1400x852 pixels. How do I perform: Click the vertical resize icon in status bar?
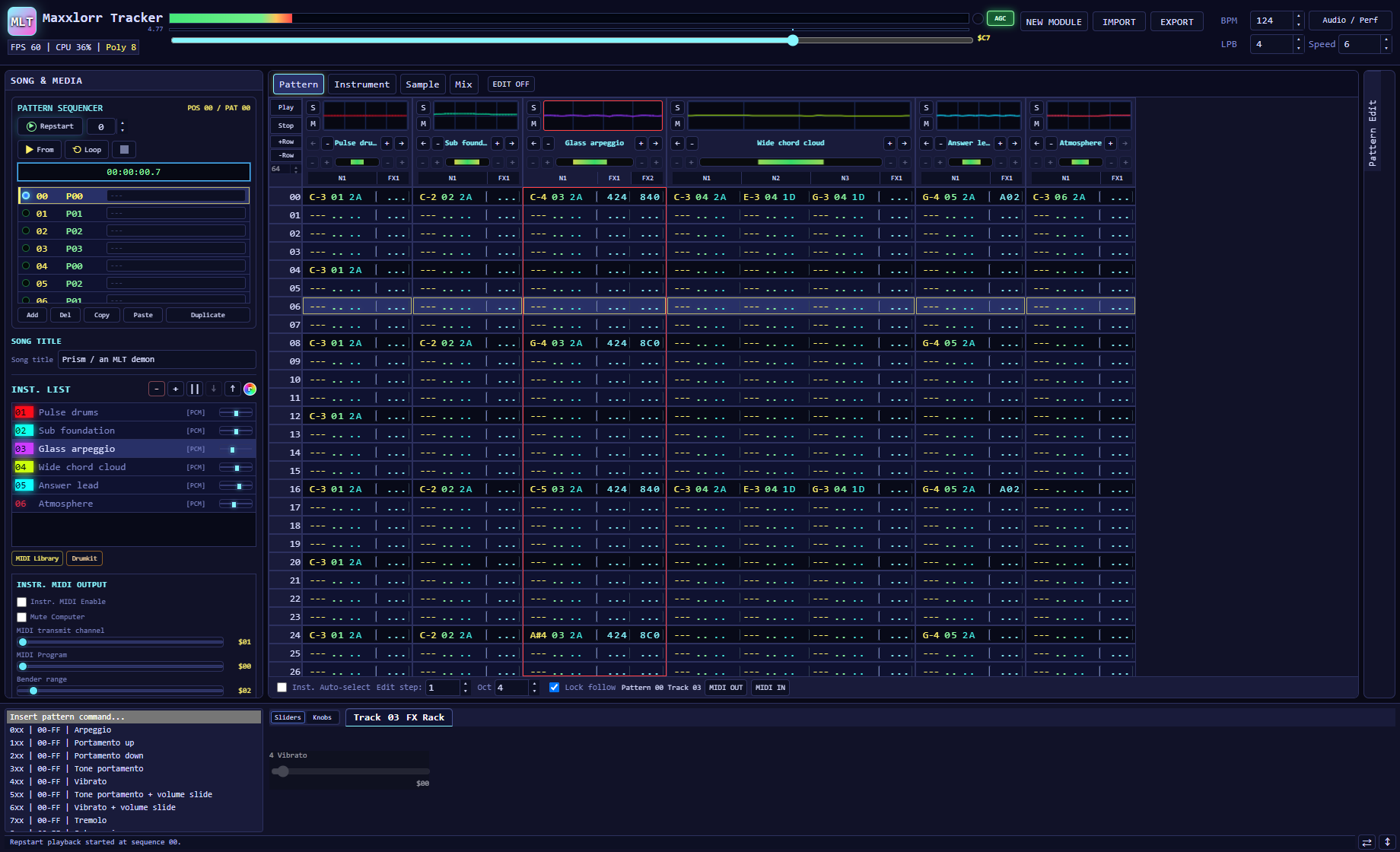[1387, 842]
